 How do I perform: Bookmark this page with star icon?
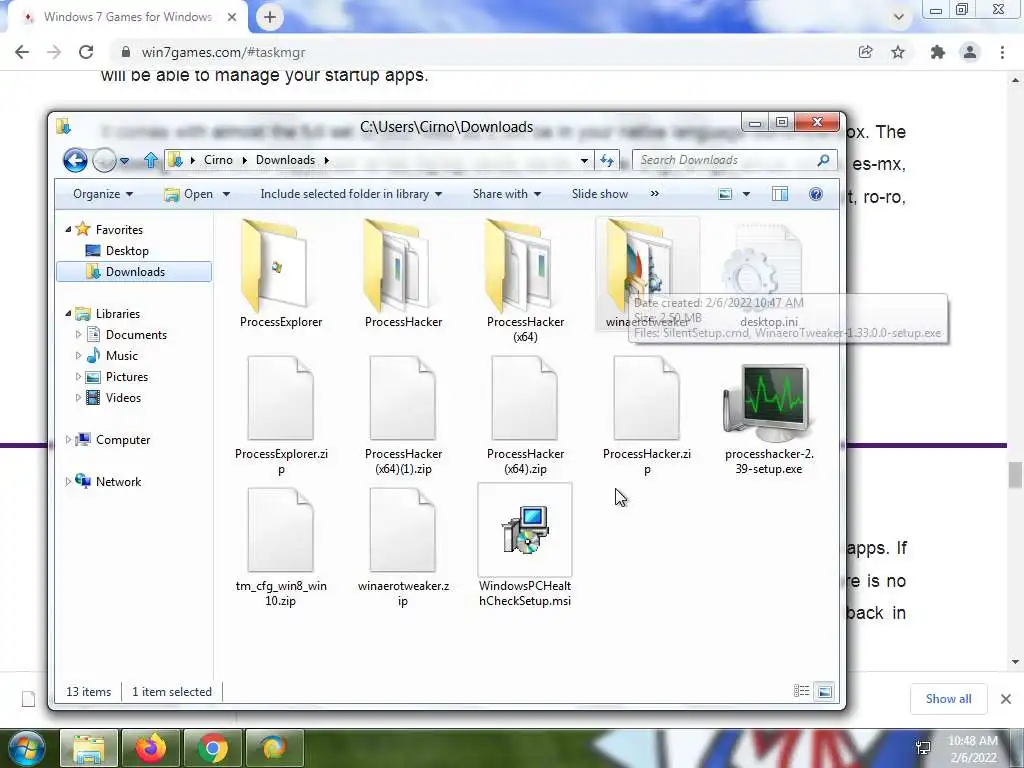pyautogui.click(x=898, y=52)
